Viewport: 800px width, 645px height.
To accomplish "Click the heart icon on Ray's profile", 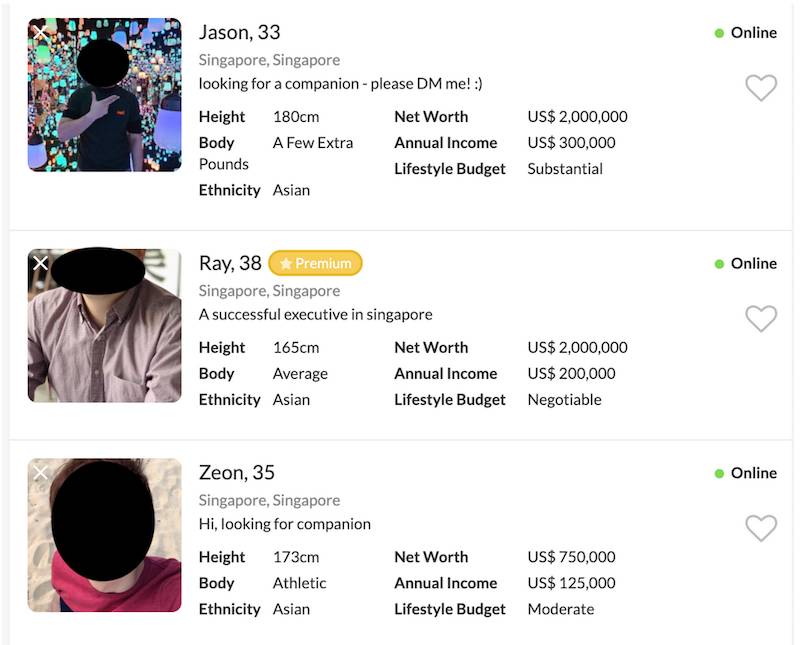I will pyautogui.click(x=761, y=318).
